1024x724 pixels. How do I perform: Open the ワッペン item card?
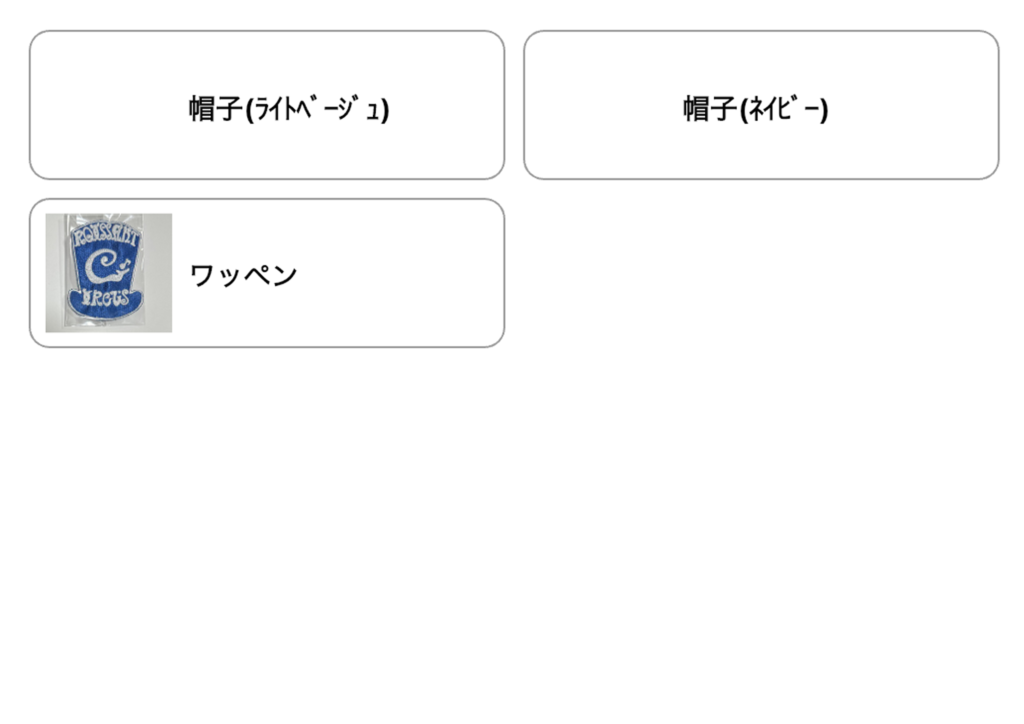pos(266,273)
